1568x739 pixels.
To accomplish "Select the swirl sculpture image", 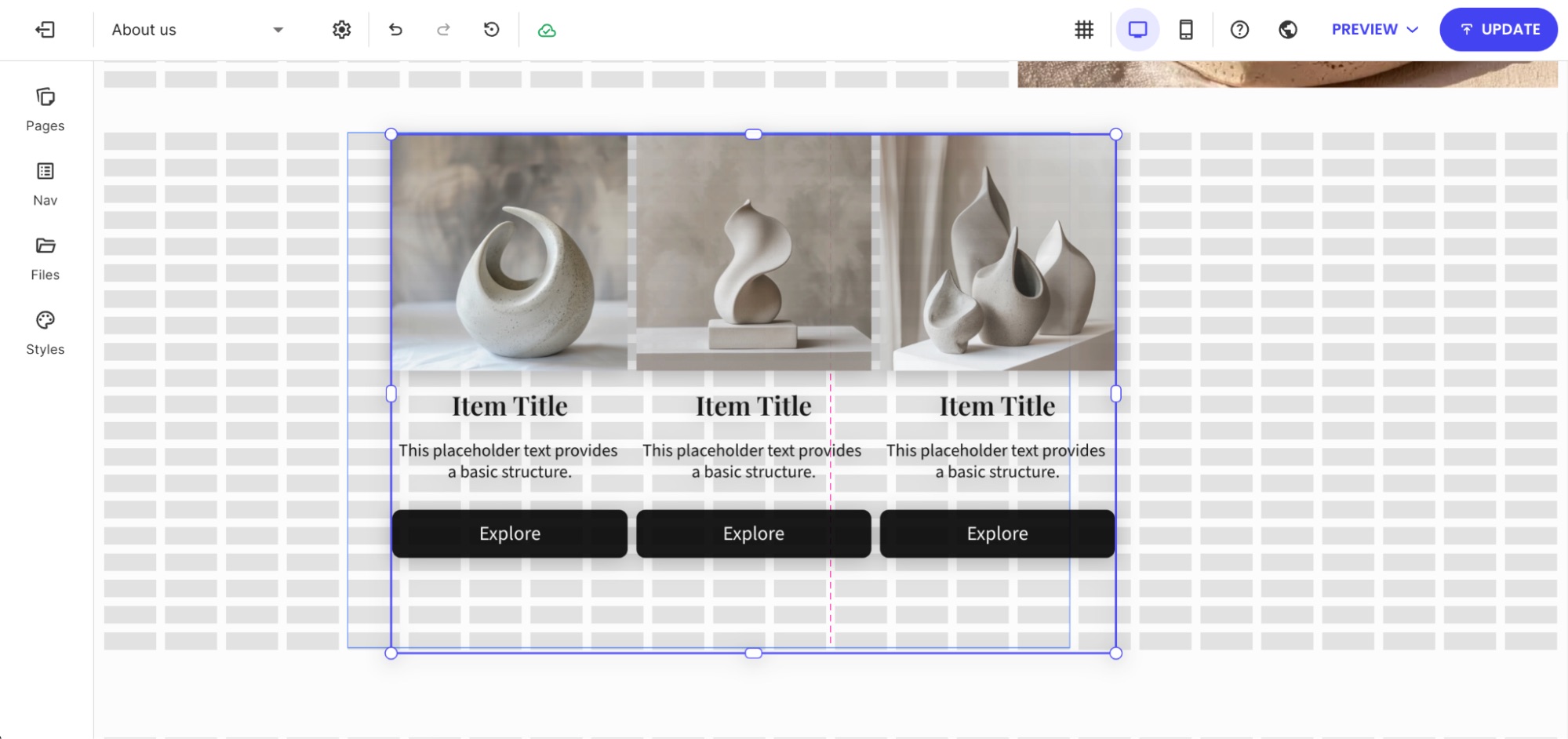I will click(510, 253).
